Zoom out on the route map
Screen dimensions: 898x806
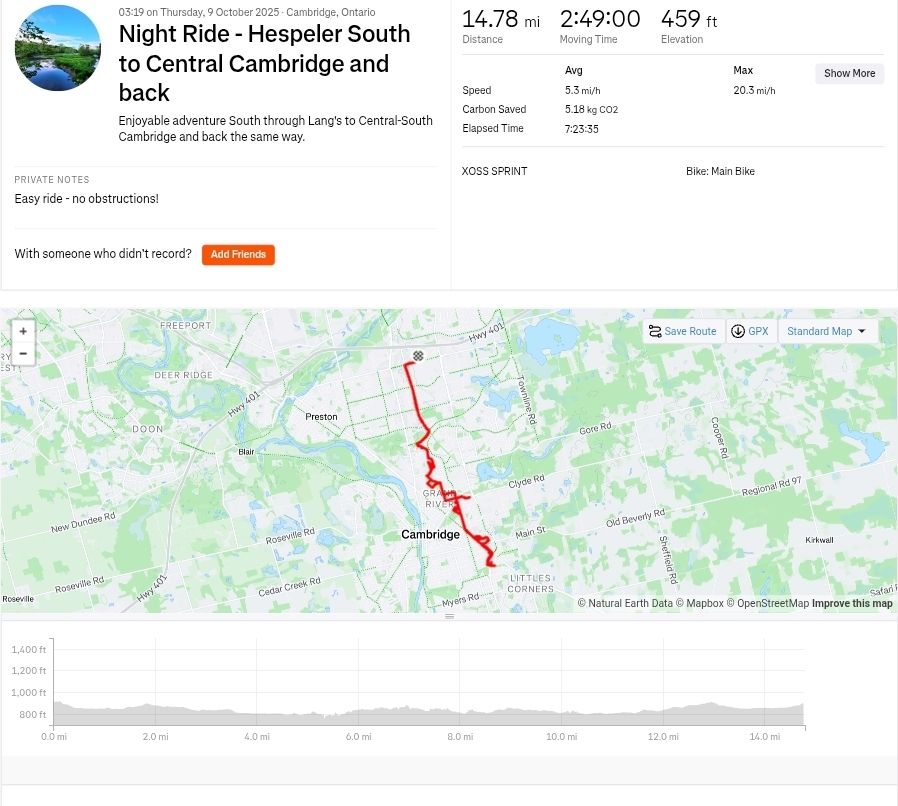[x=23, y=353]
